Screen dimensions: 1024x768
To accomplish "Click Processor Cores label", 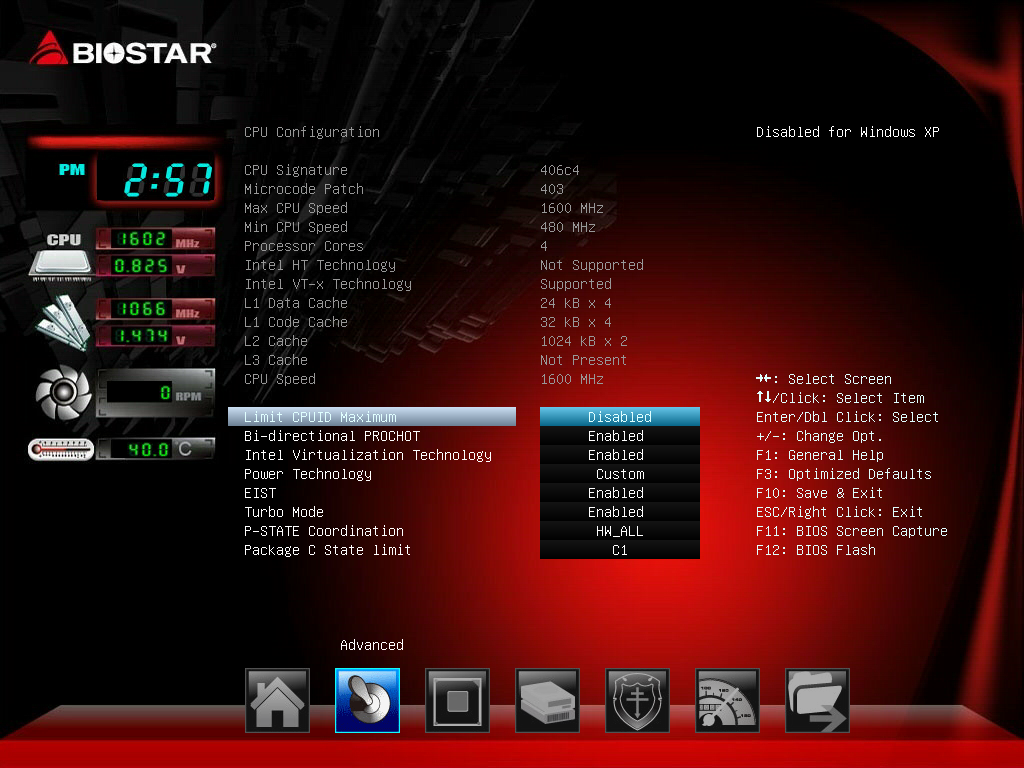I will [x=304, y=246].
